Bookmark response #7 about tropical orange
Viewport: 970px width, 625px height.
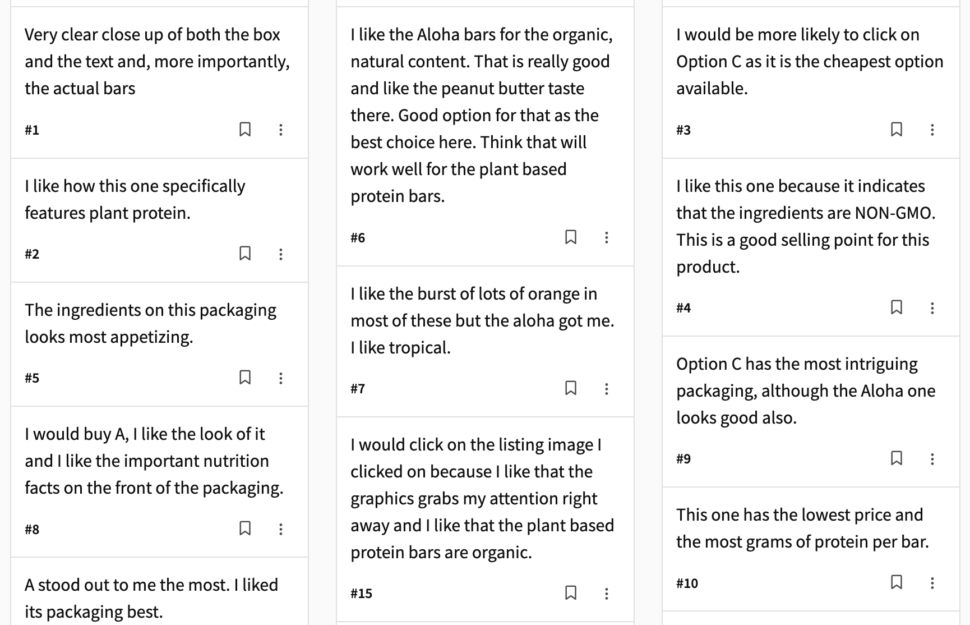pyautogui.click(x=571, y=389)
